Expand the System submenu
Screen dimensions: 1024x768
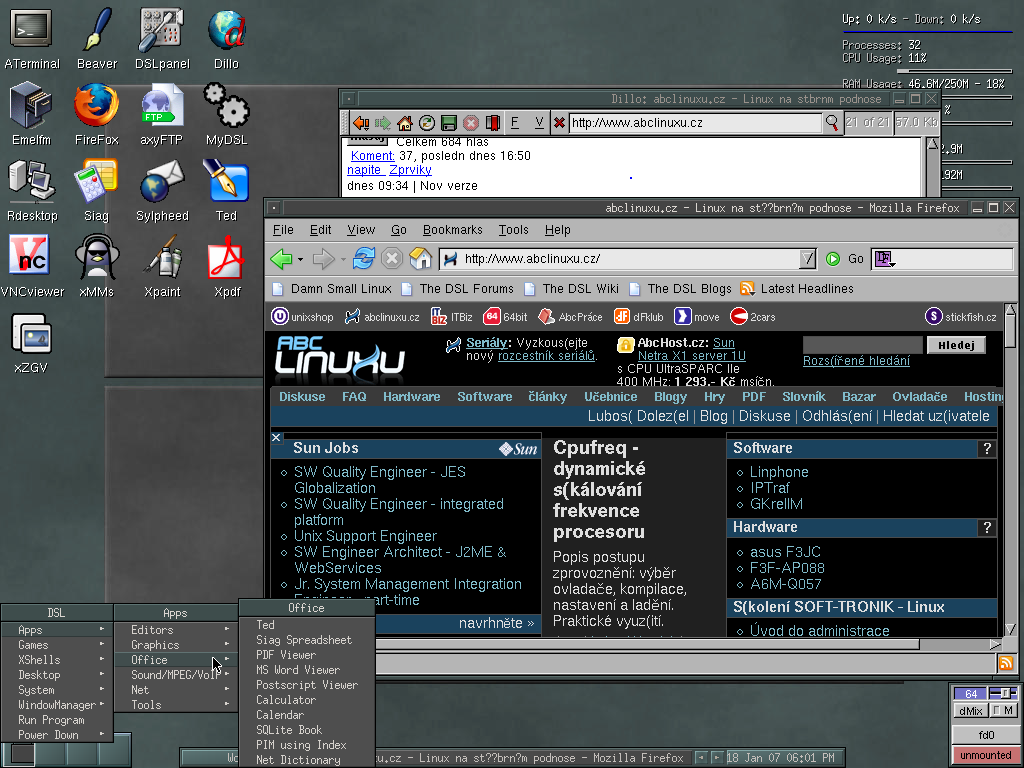click(x=57, y=690)
